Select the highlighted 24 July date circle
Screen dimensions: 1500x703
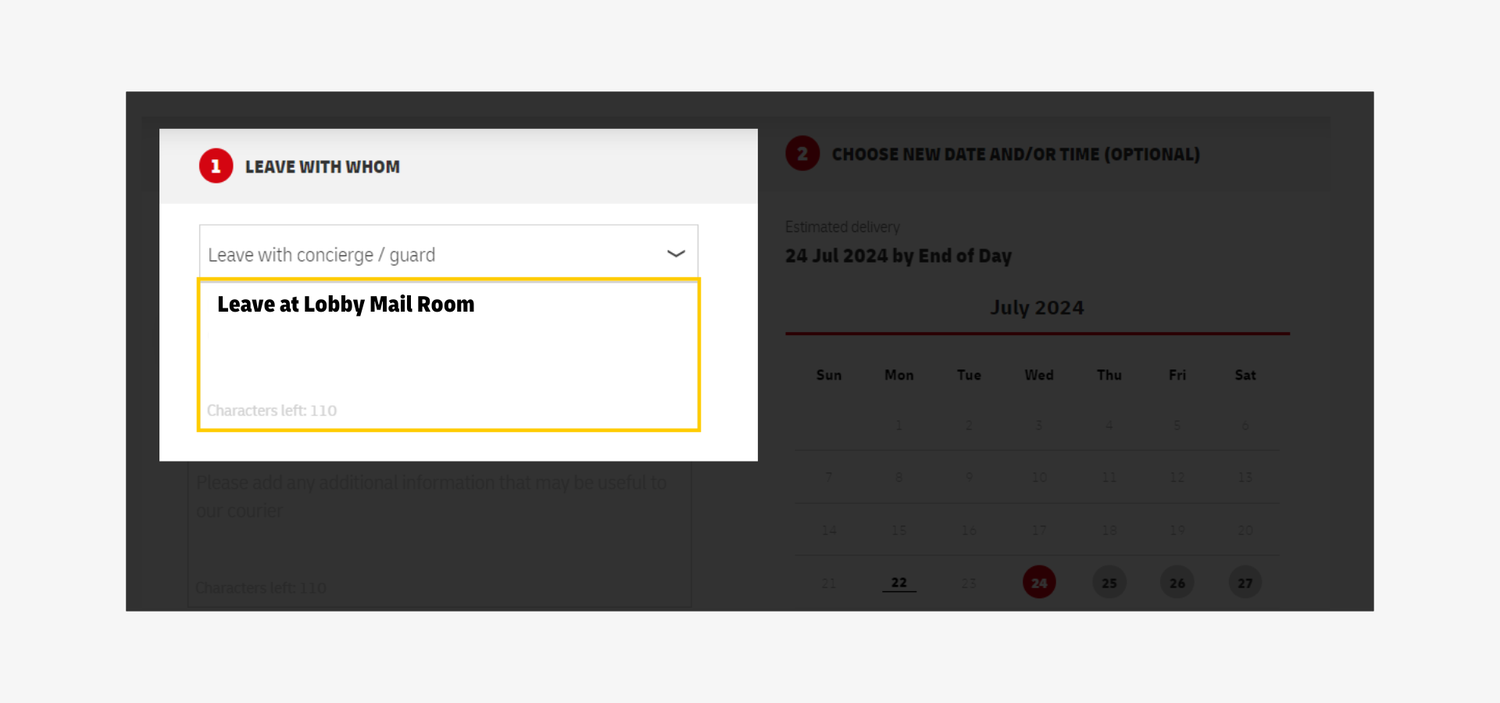click(x=1038, y=581)
